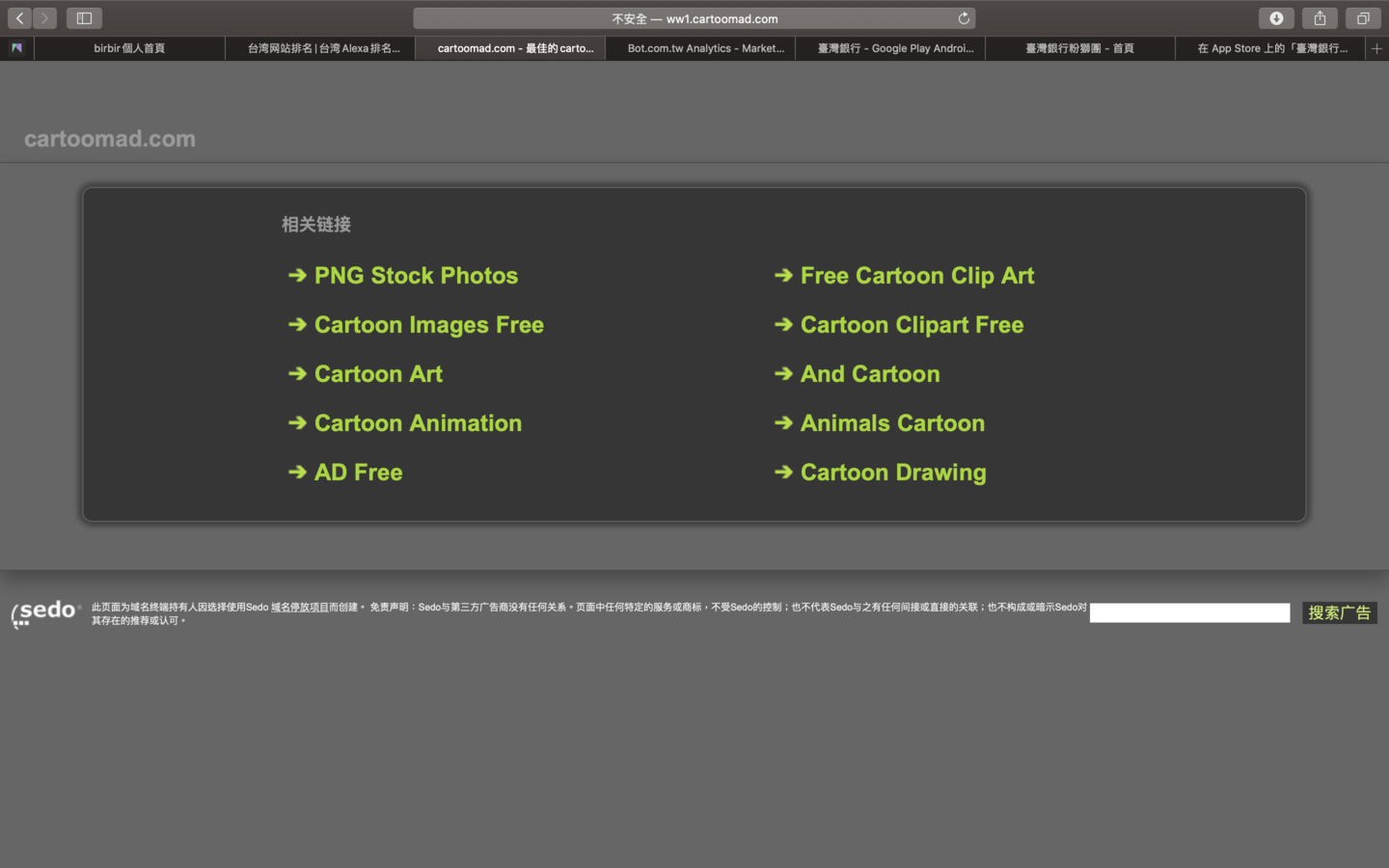Focus the footer ad search input field
Screen dimensions: 1389x868
click(1189, 612)
